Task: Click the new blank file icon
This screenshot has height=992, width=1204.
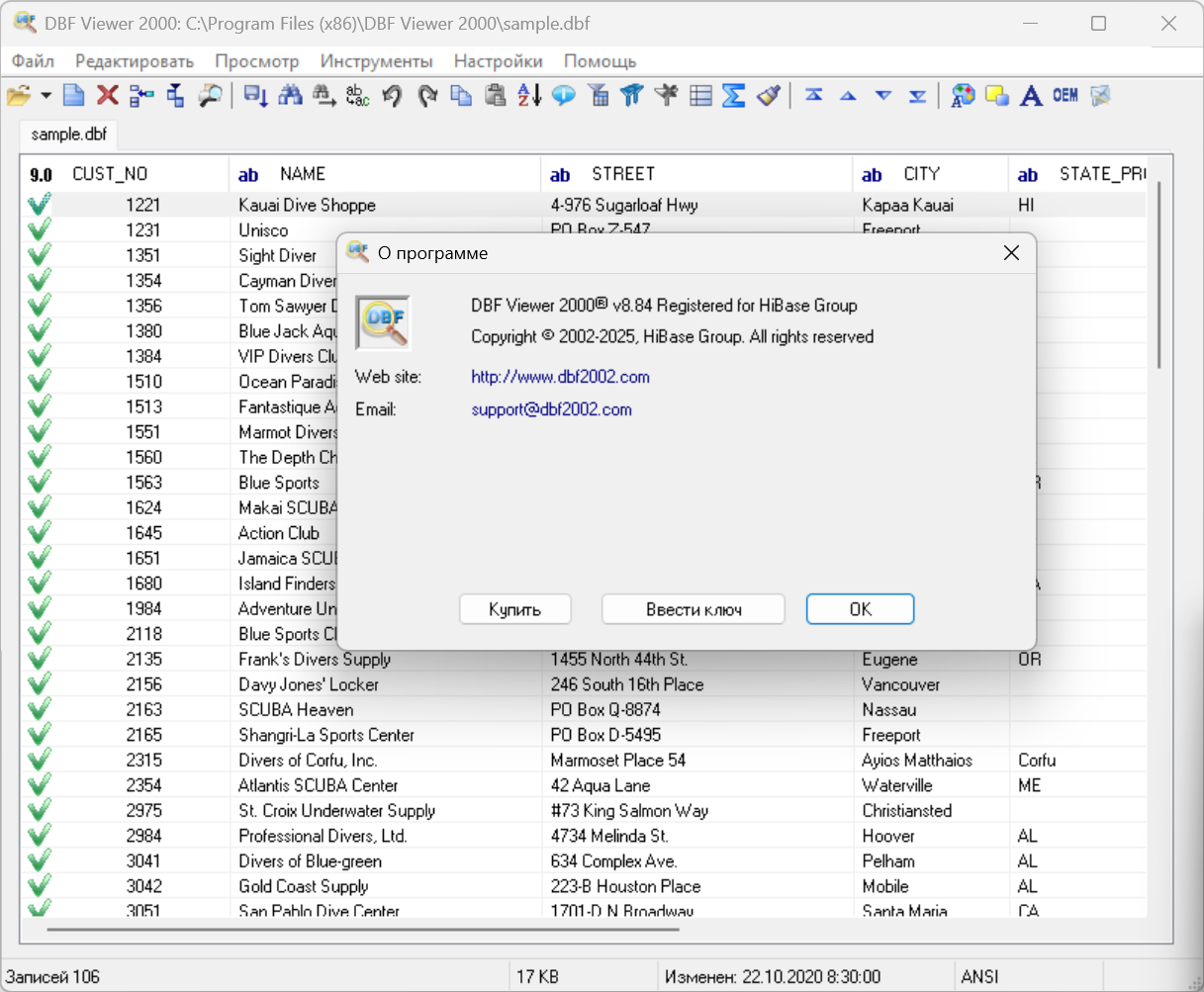Action: [x=74, y=95]
